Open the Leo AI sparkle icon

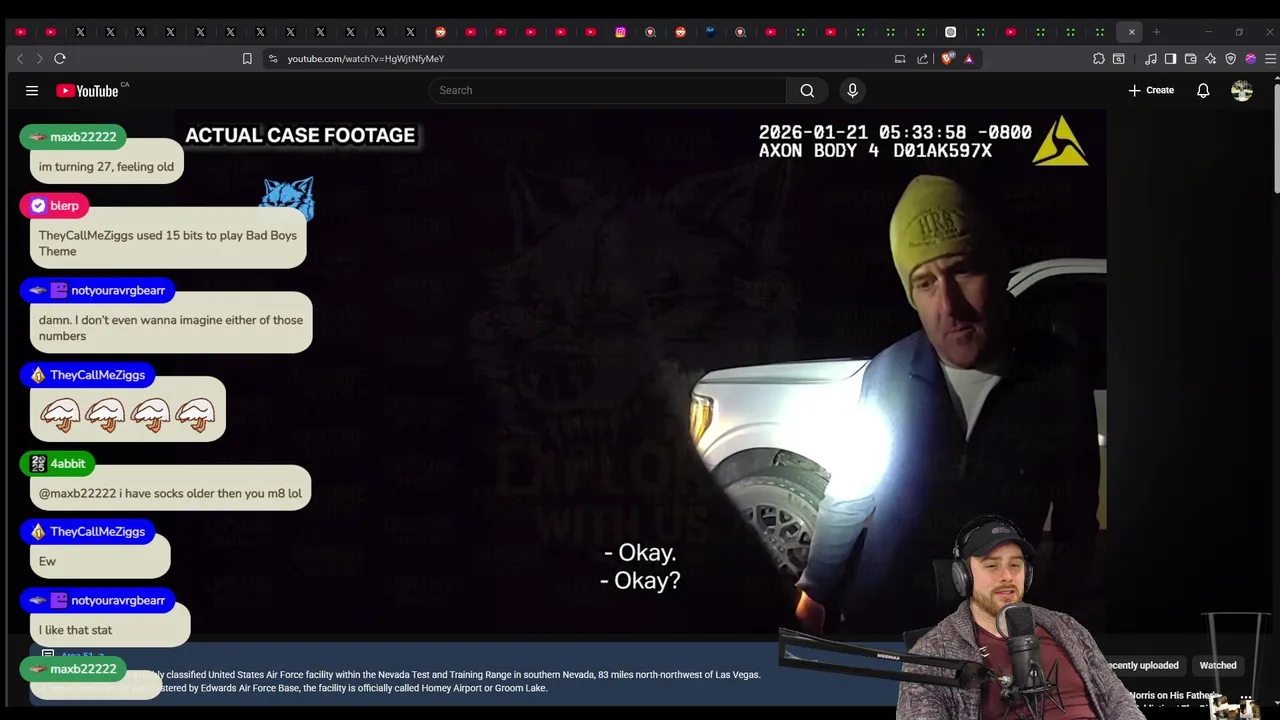[1210, 59]
